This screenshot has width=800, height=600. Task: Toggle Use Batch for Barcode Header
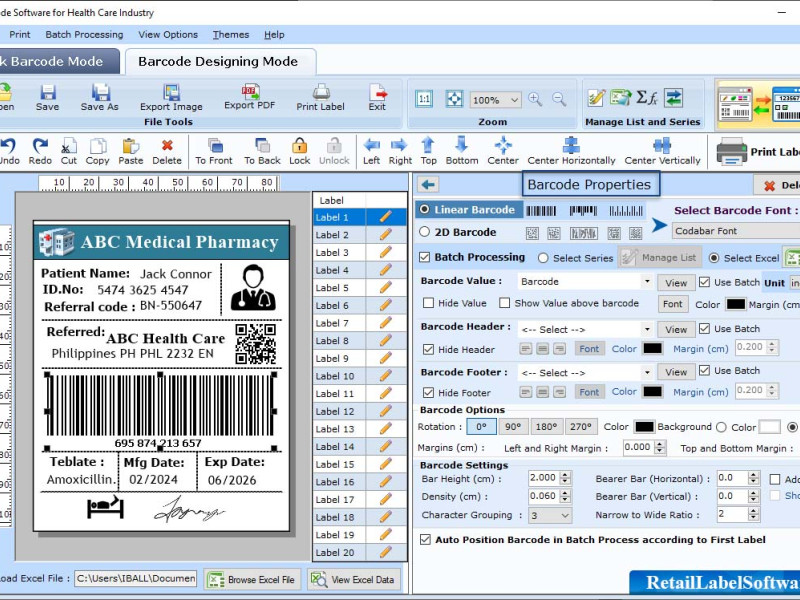point(705,329)
